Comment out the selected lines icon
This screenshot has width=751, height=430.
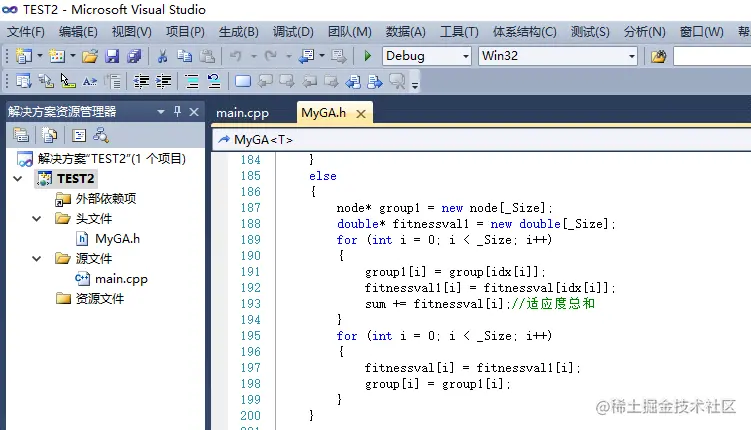point(192,81)
